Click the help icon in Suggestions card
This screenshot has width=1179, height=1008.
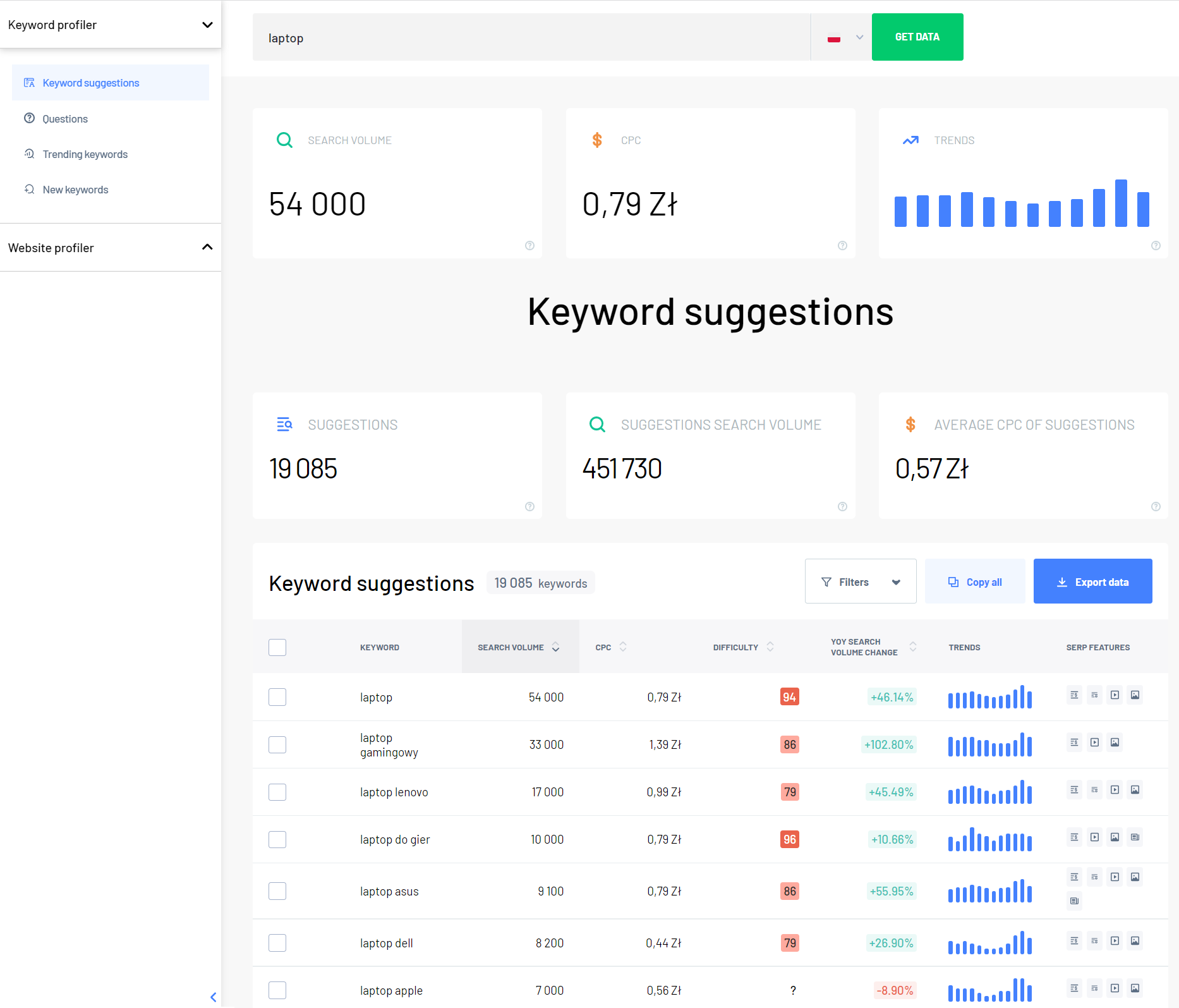point(529,507)
